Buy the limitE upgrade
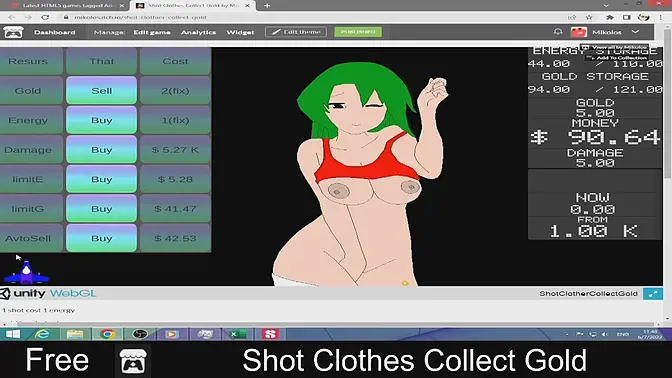This screenshot has height=378, width=672. point(102,179)
